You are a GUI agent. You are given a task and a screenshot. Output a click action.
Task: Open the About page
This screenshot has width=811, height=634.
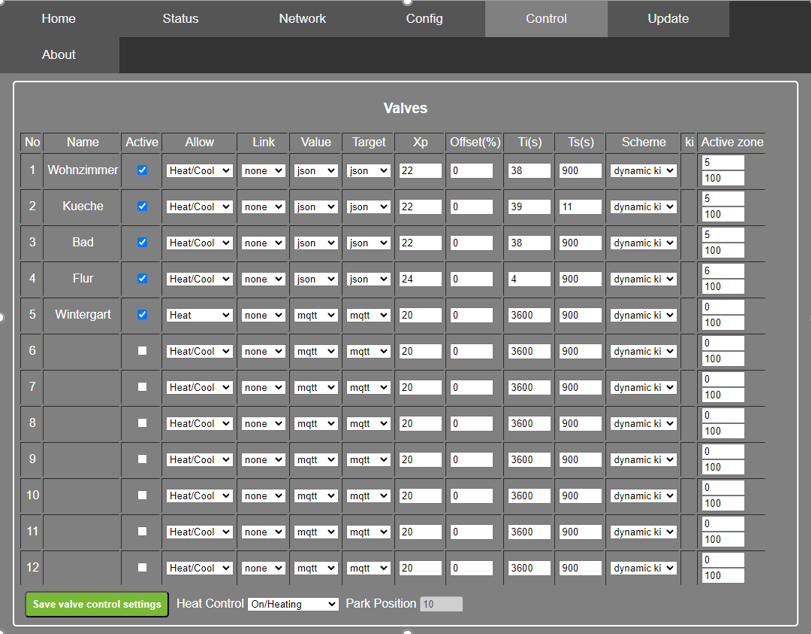point(58,55)
